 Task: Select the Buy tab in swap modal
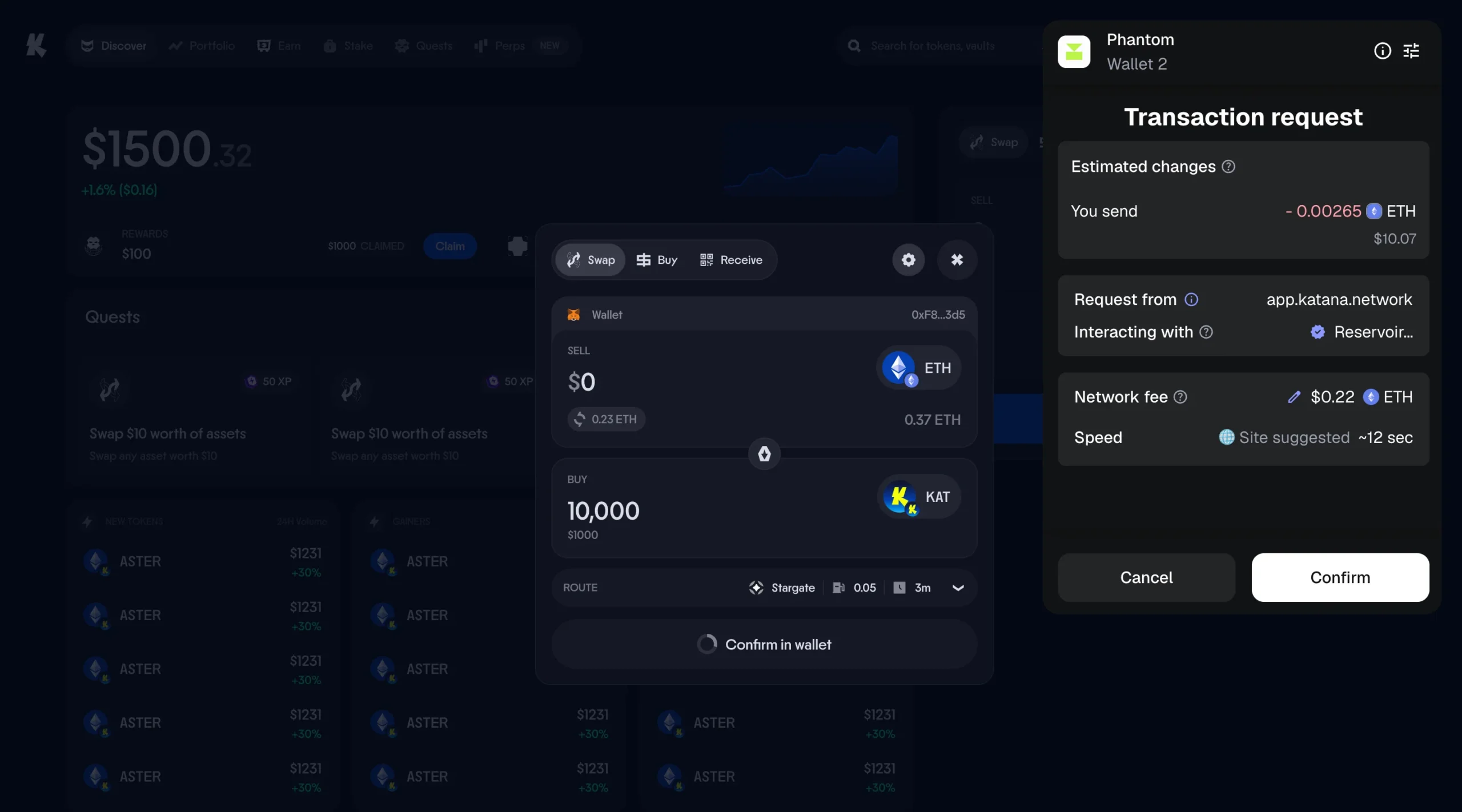pos(657,260)
